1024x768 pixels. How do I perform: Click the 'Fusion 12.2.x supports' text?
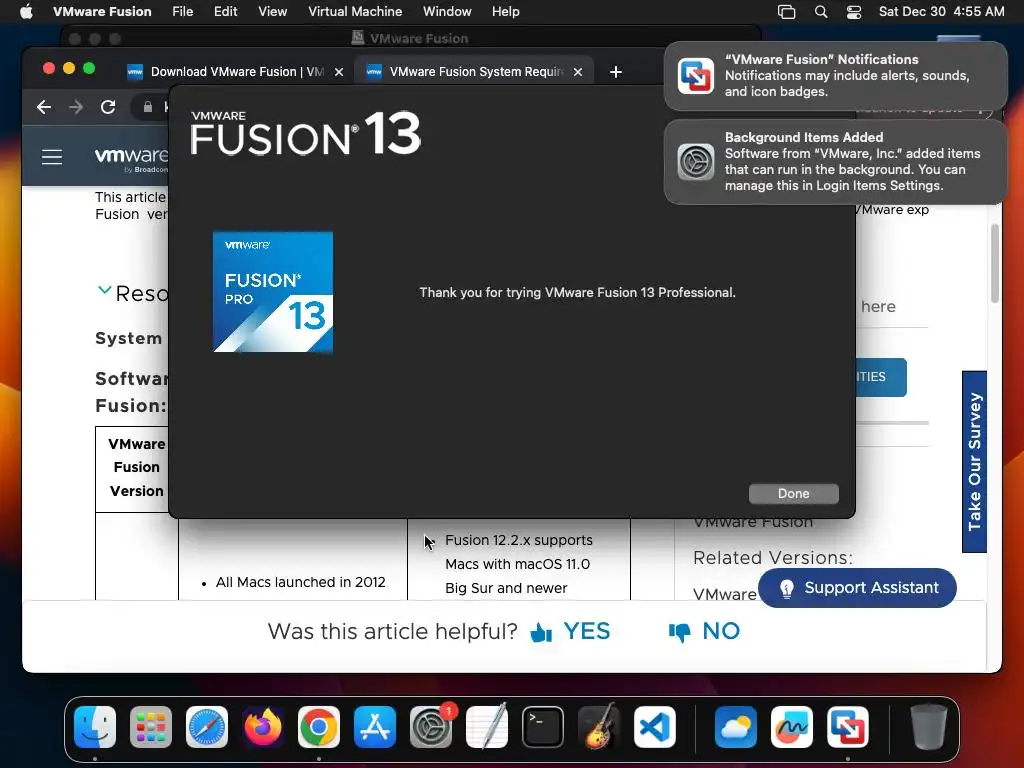(x=519, y=540)
